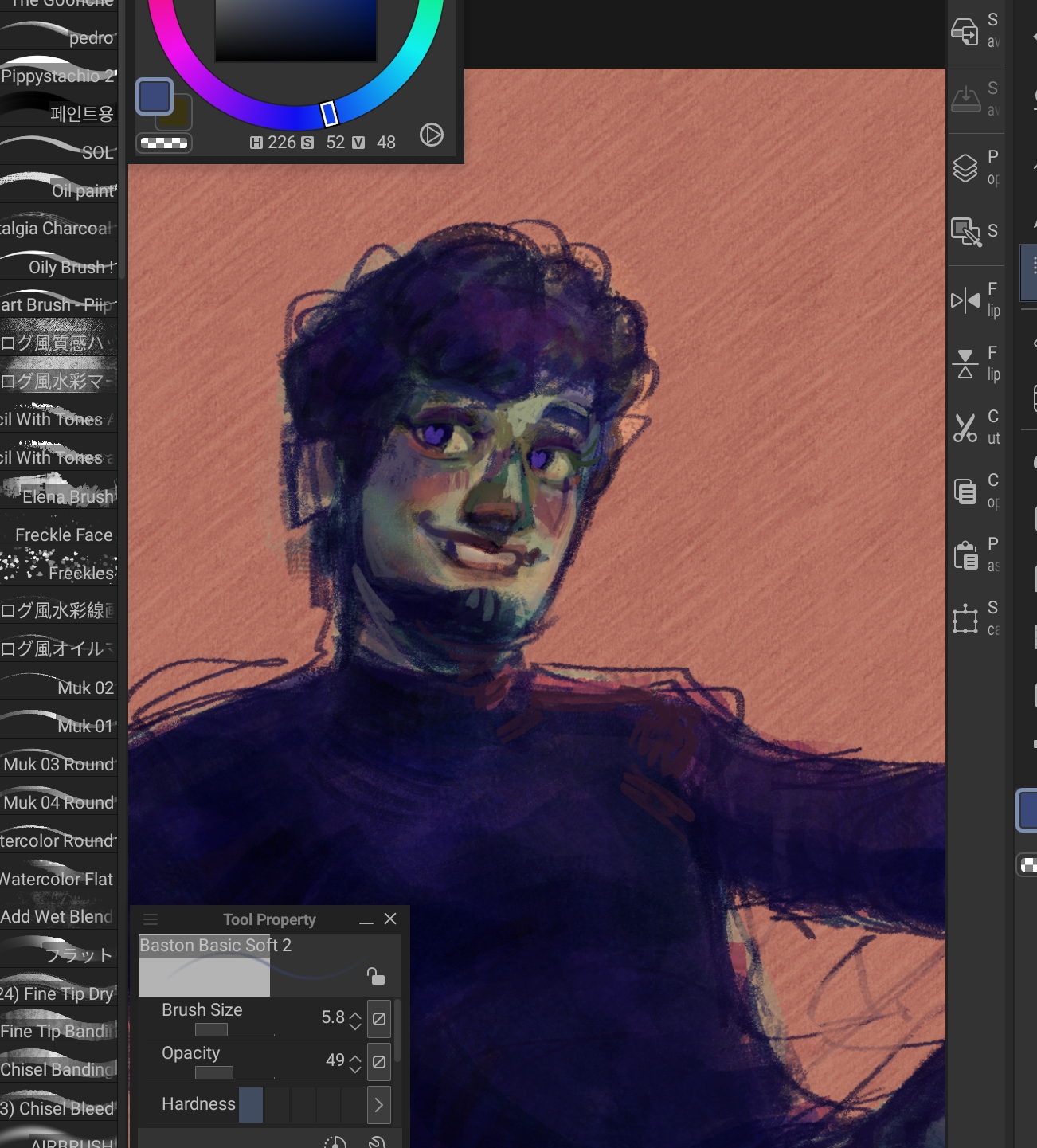Select the Freckle Face brush
1037x1148 pixels.
click(59, 535)
